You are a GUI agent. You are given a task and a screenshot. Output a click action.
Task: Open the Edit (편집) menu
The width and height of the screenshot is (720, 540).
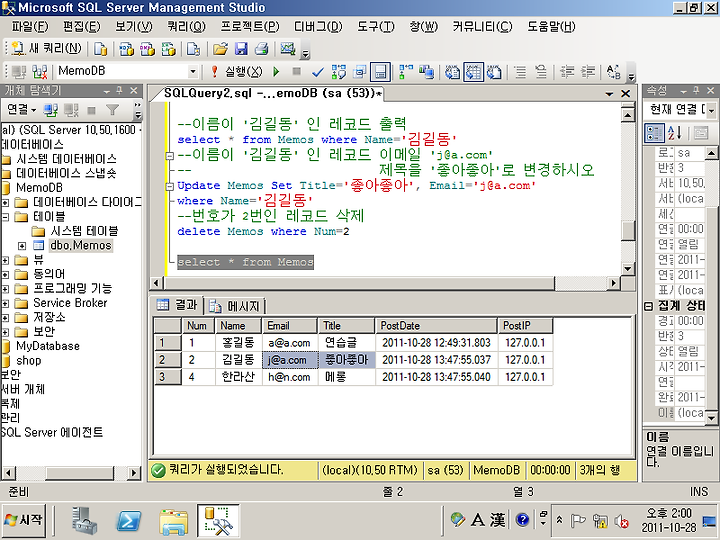[x=82, y=27]
